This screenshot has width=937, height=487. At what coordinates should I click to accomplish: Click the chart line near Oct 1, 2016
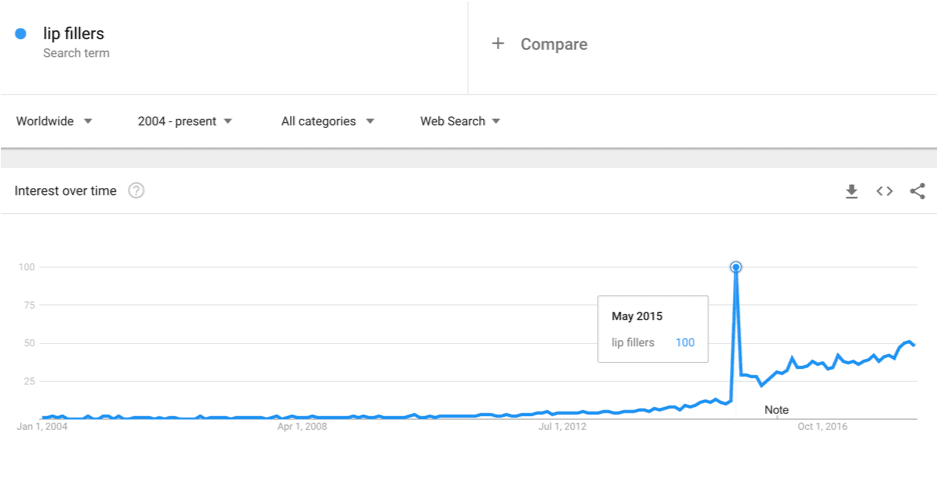[x=822, y=364]
